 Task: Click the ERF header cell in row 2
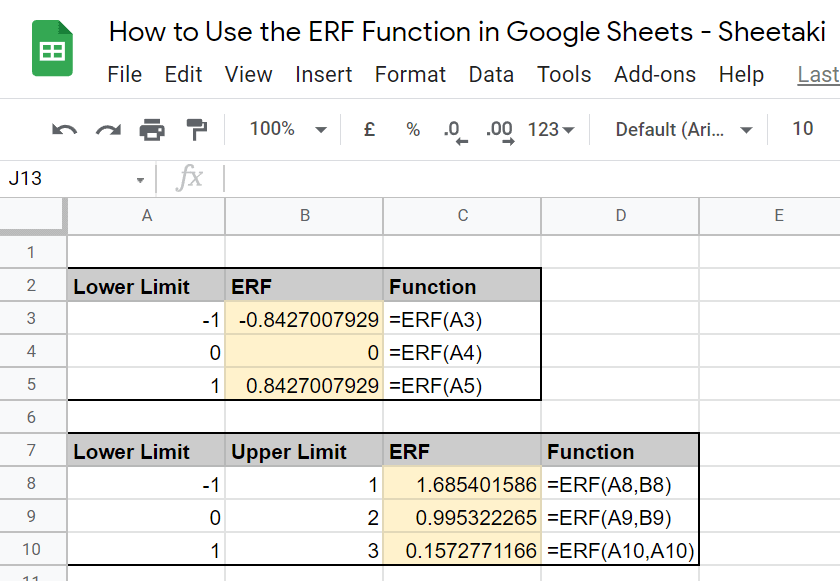pos(304,286)
